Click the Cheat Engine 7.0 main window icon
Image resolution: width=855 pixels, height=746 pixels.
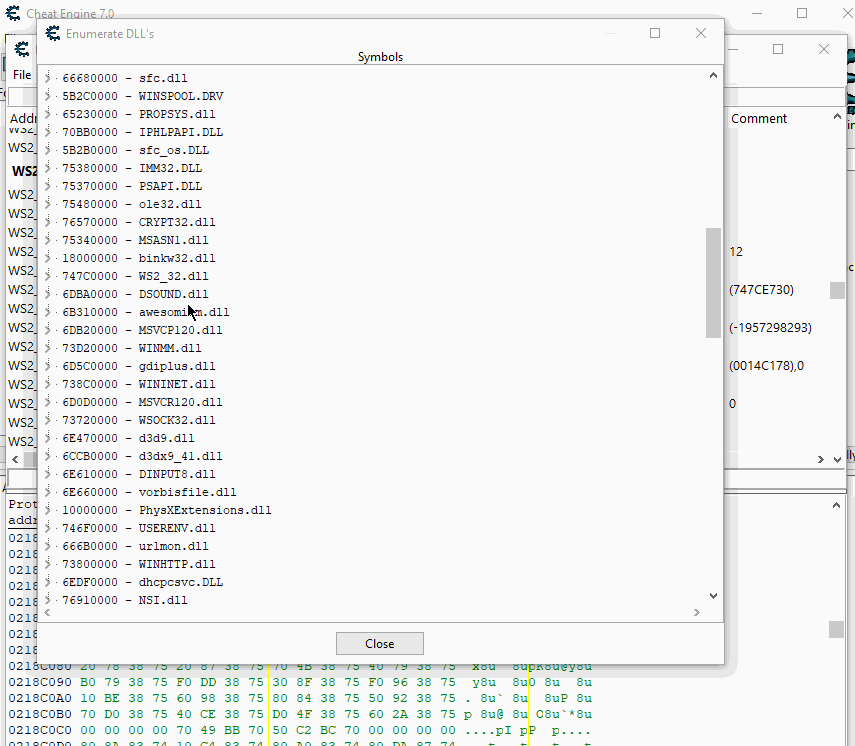(x=13, y=13)
